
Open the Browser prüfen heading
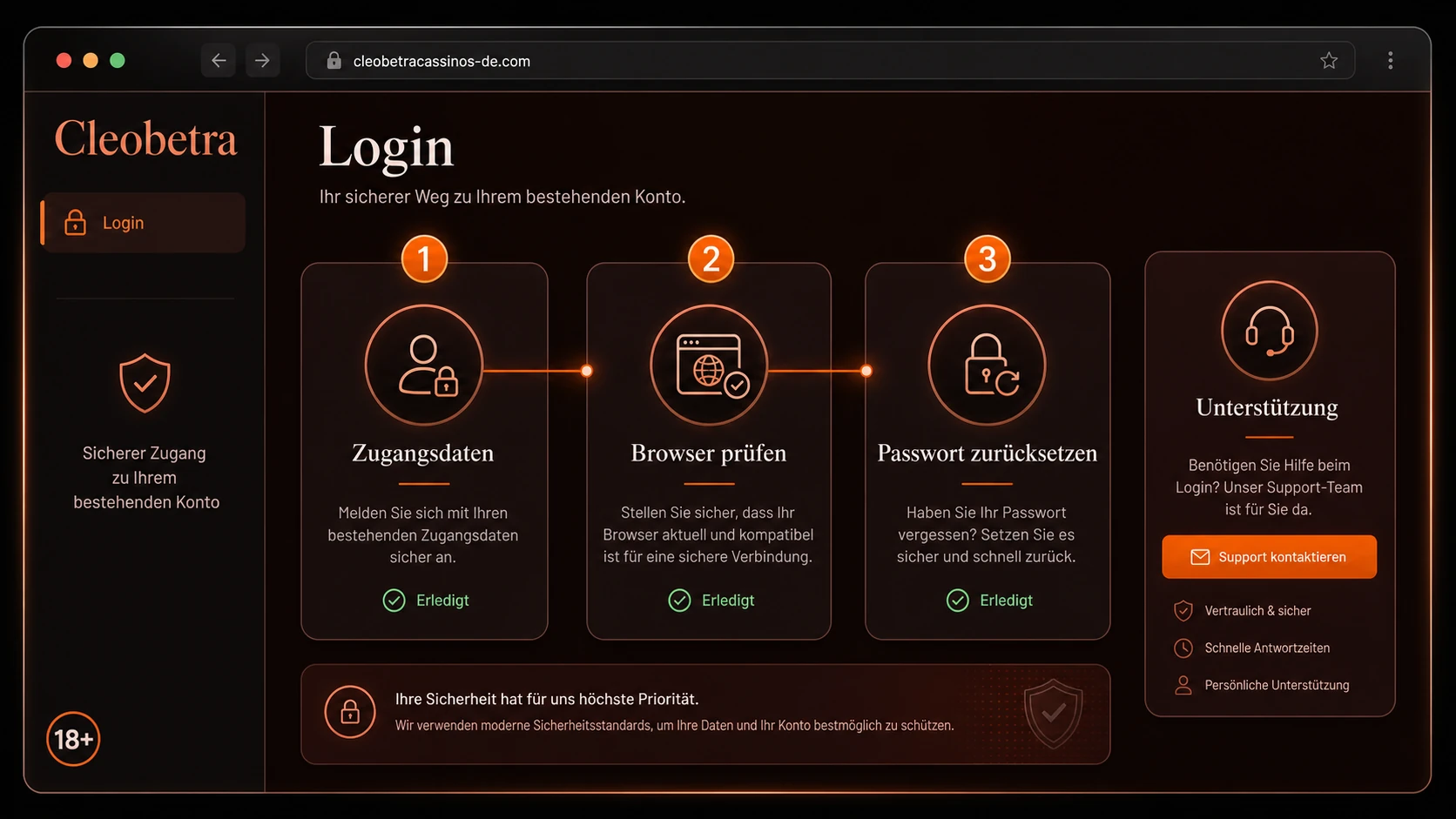(709, 453)
